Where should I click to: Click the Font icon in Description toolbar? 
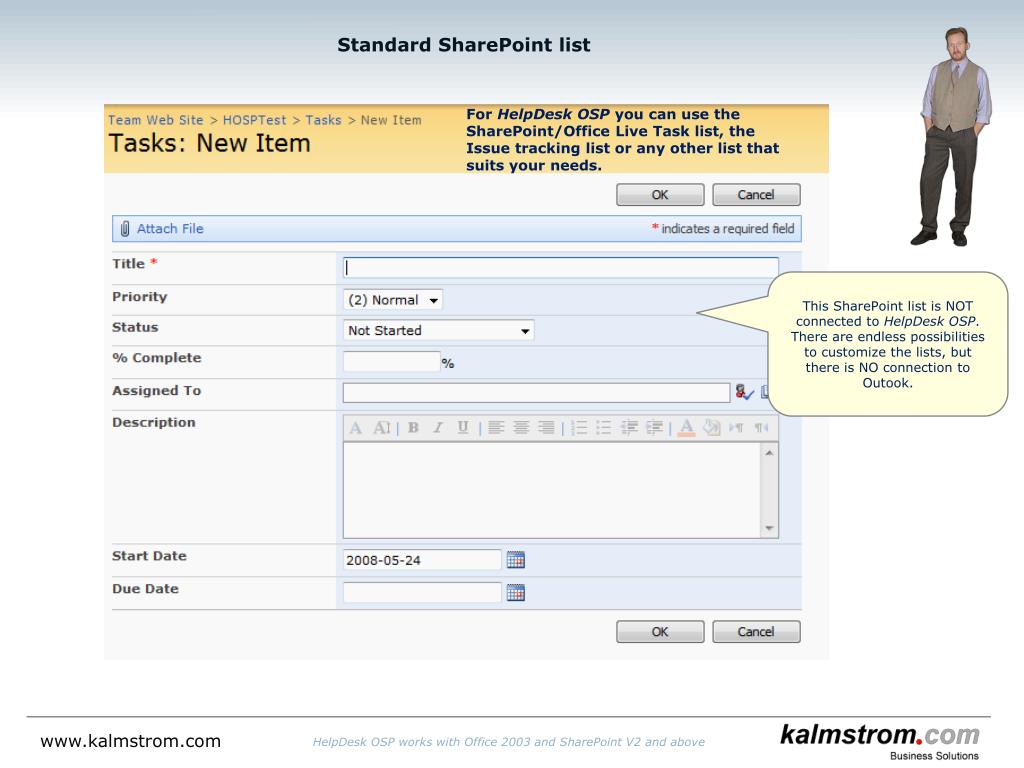[355, 428]
